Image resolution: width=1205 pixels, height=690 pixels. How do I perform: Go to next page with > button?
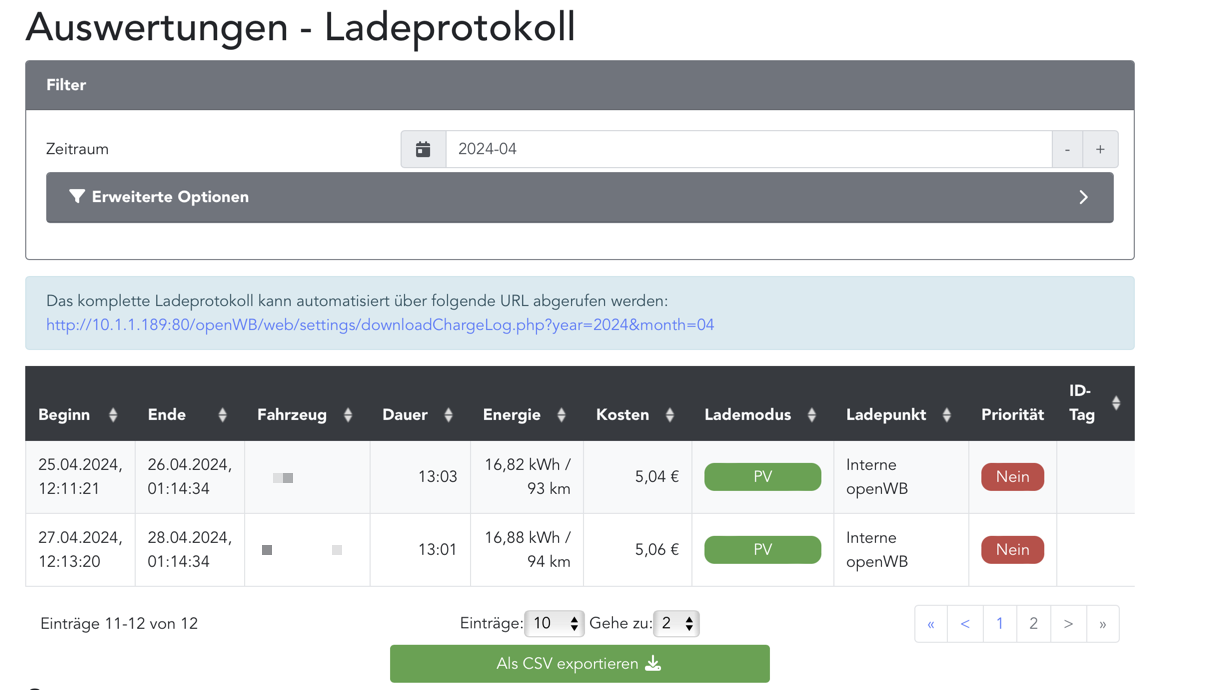pos(1068,624)
